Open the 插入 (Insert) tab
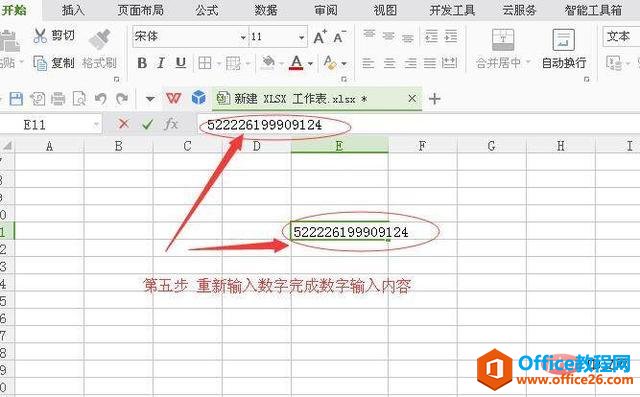 click(x=73, y=10)
